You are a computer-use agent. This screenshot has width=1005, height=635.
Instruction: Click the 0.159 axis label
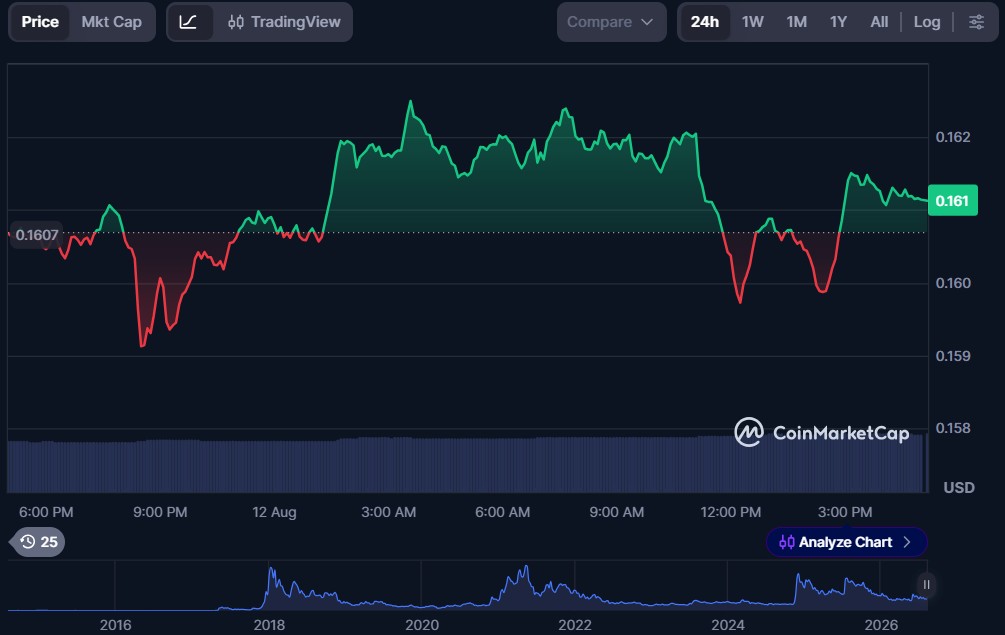pyautogui.click(x=952, y=356)
